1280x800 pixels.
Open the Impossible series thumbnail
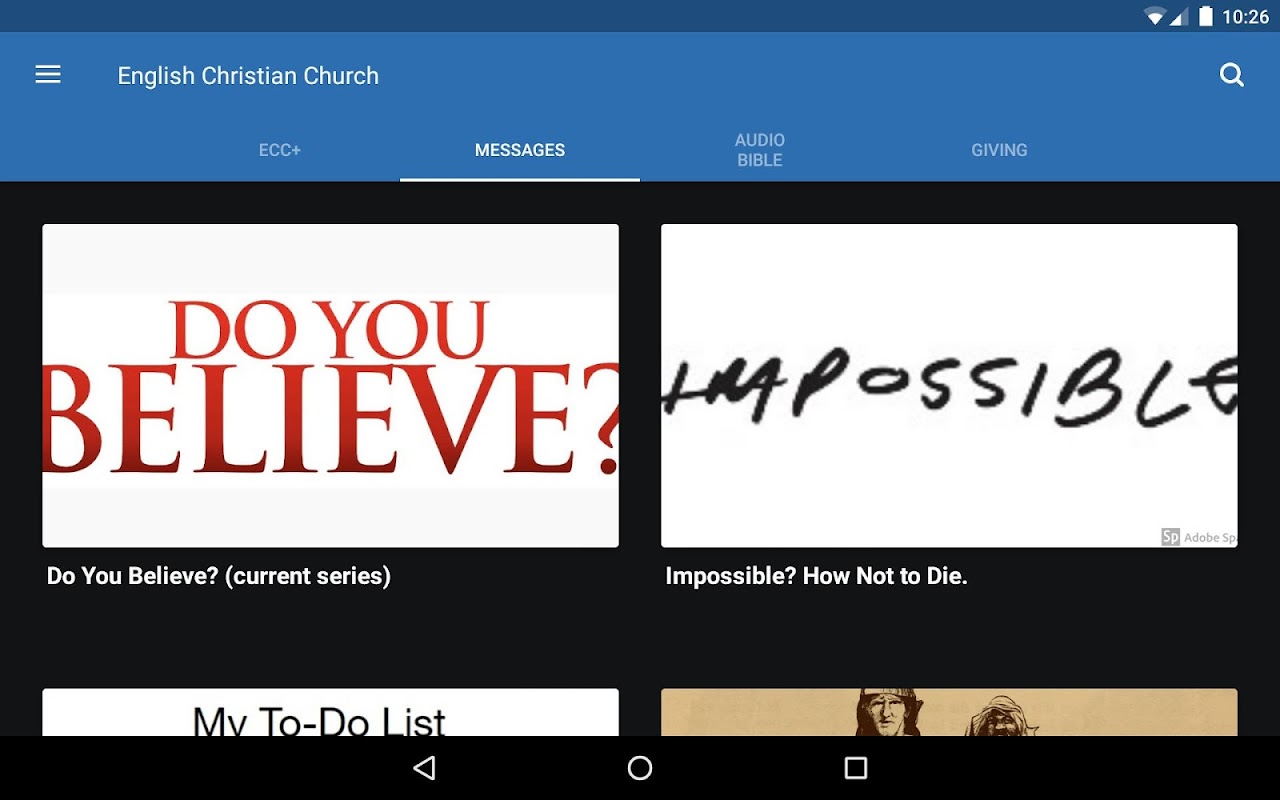coord(949,385)
